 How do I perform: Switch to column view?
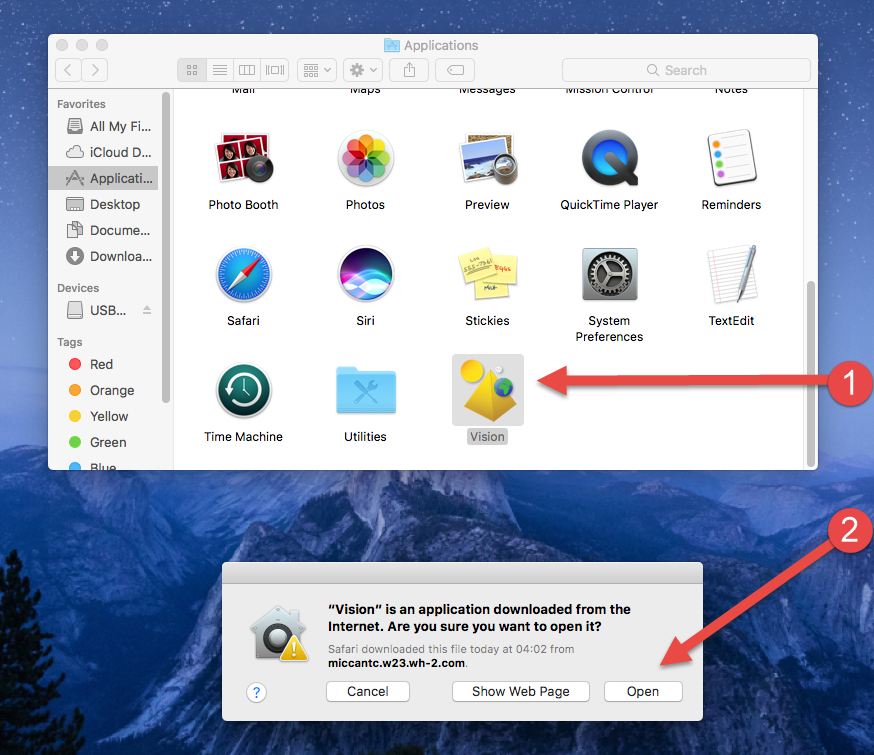(247, 70)
